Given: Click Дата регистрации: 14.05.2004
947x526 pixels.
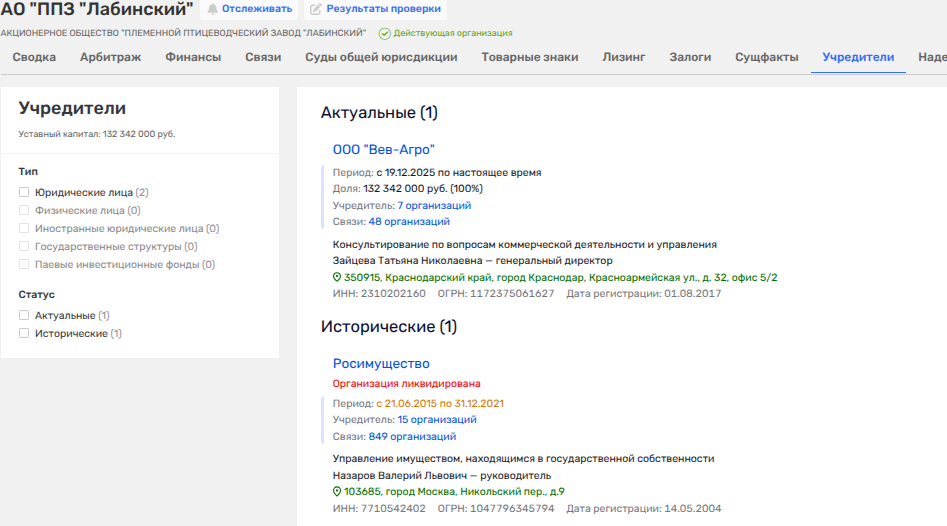Looking at the screenshot, I should pyautogui.click(x=643, y=508).
